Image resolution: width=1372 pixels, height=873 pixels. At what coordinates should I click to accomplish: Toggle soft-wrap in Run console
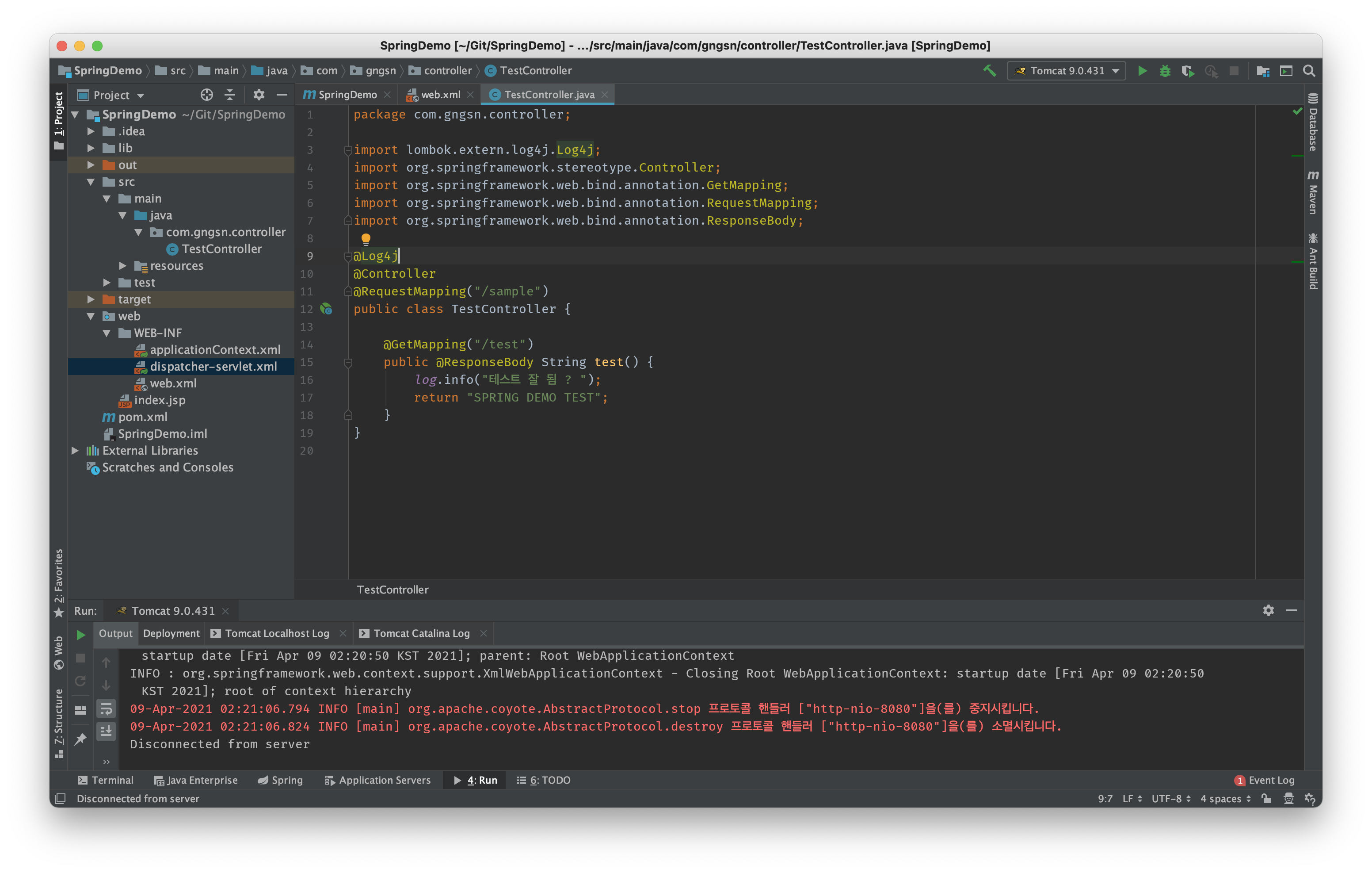107,709
